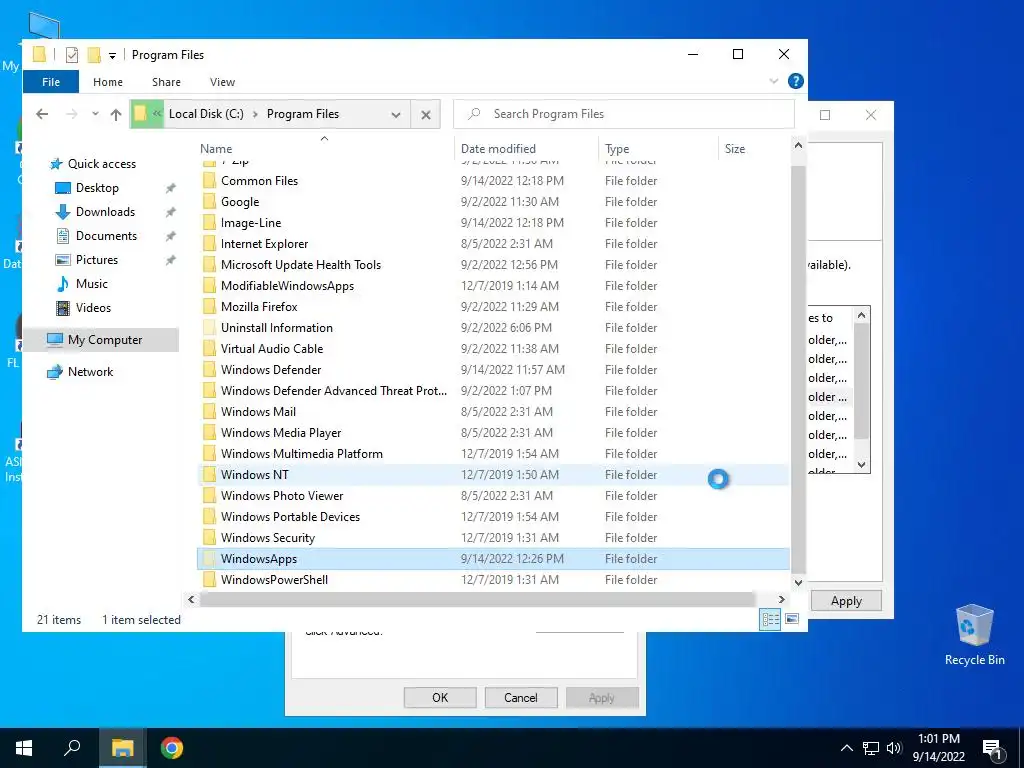Open the Share ribbon tab
The width and height of the screenshot is (1024, 768).
click(166, 82)
